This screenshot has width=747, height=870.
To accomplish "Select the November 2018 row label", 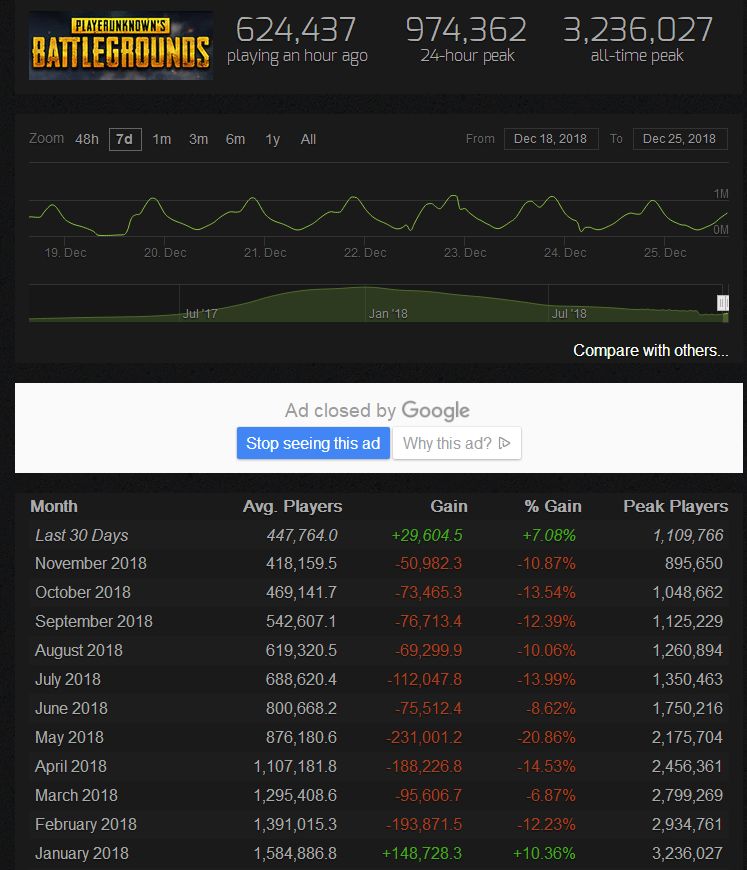I will [x=91, y=564].
